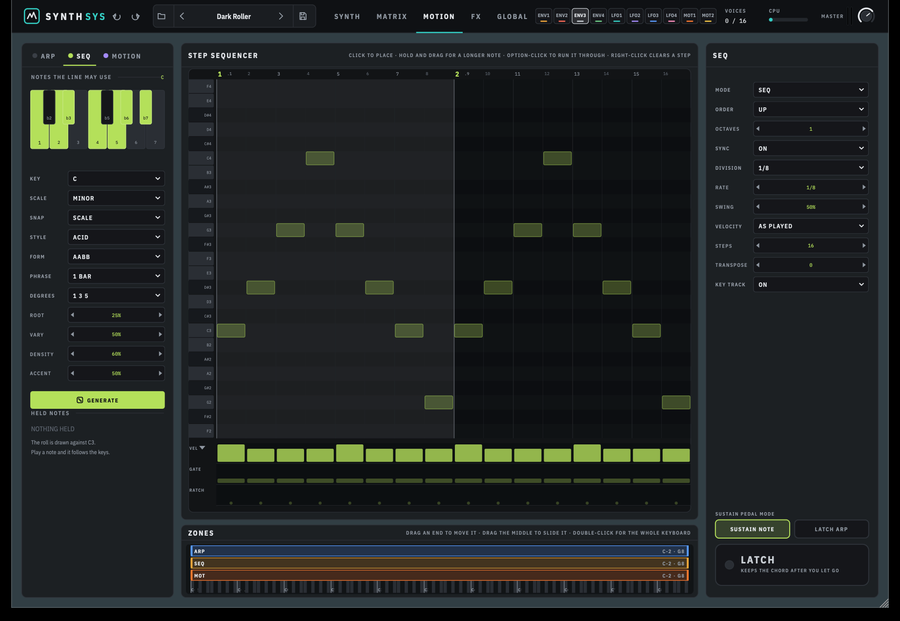Select the MOT2 modulator chip
Image resolution: width=900 pixels, height=621 pixels.
click(708, 16)
